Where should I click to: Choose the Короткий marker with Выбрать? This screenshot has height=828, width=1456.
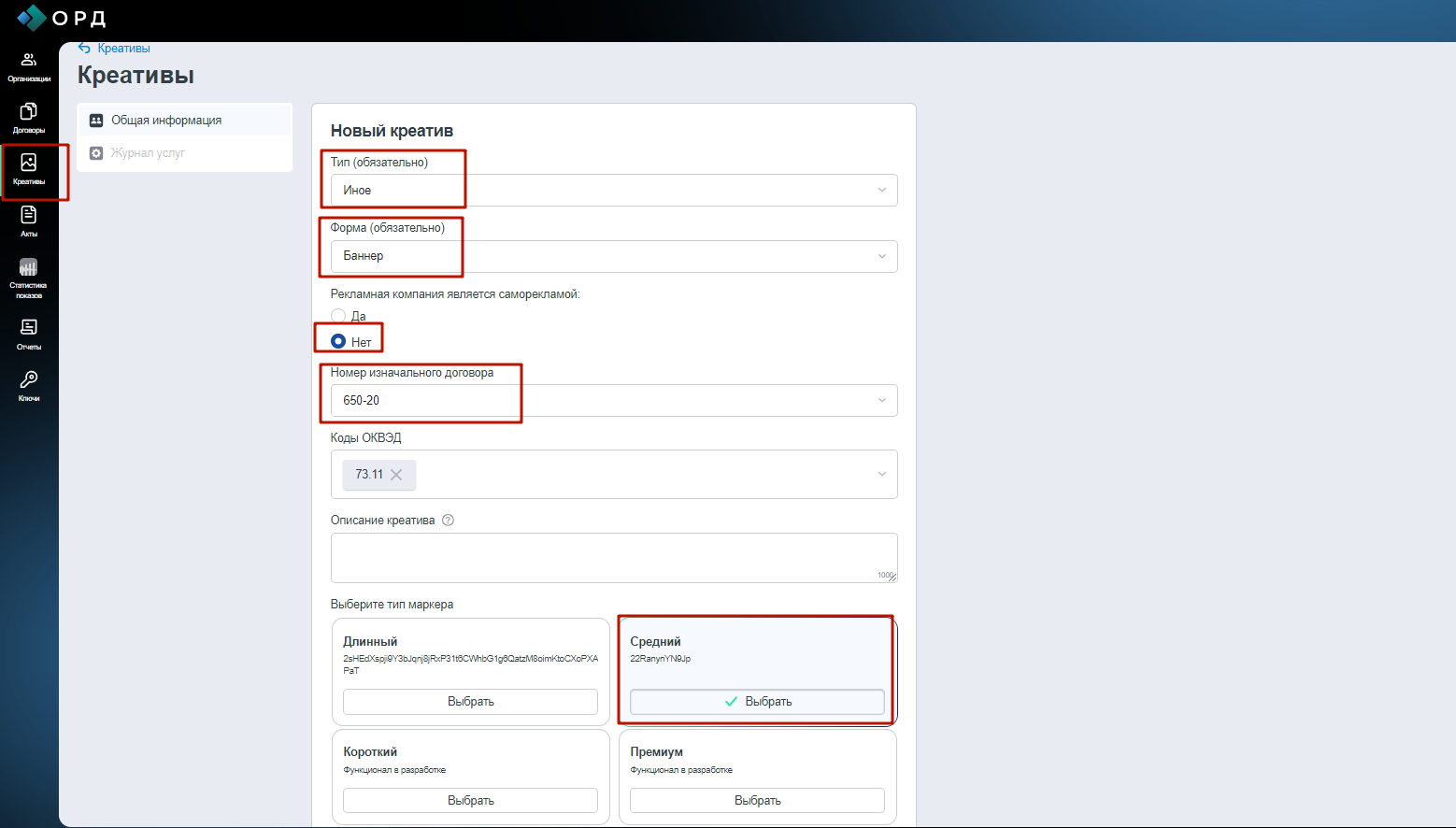click(x=470, y=801)
